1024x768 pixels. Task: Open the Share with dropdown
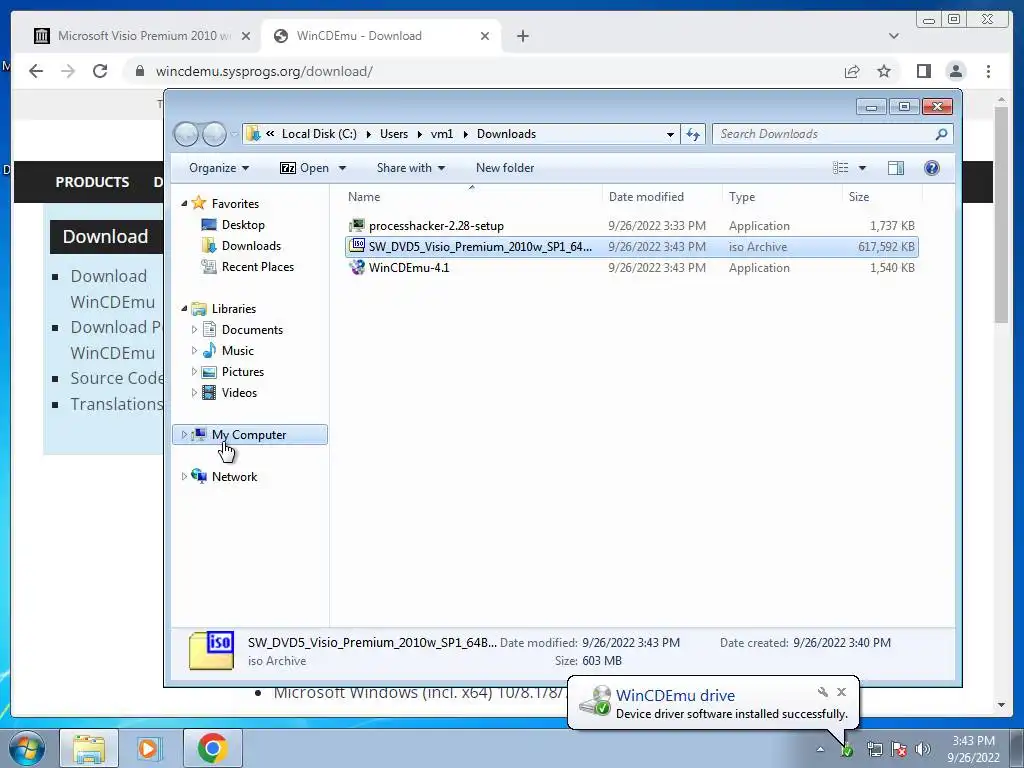pos(411,168)
